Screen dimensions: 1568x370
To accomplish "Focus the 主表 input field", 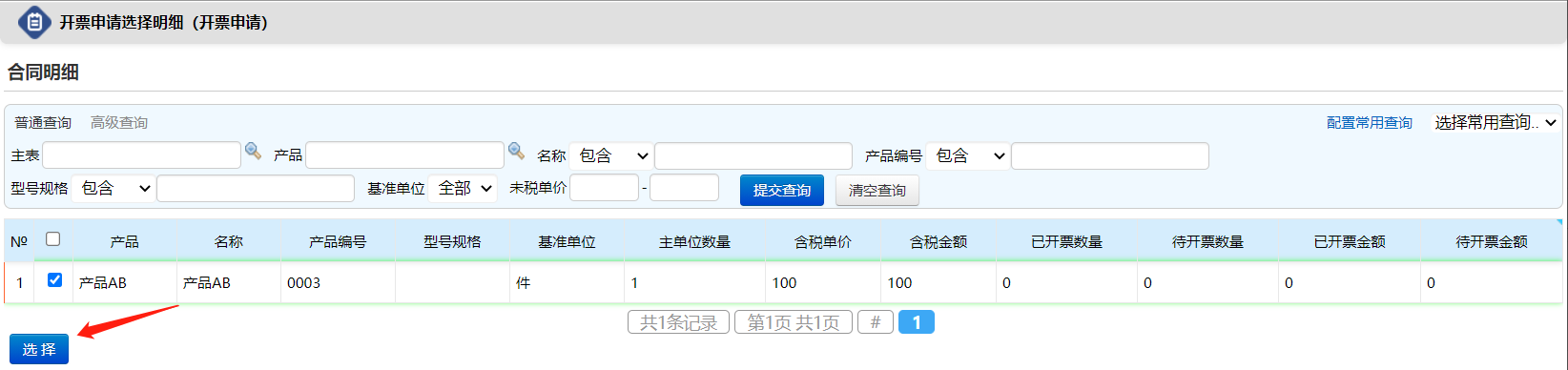I will pyautogui.click(x=141, y=155).
